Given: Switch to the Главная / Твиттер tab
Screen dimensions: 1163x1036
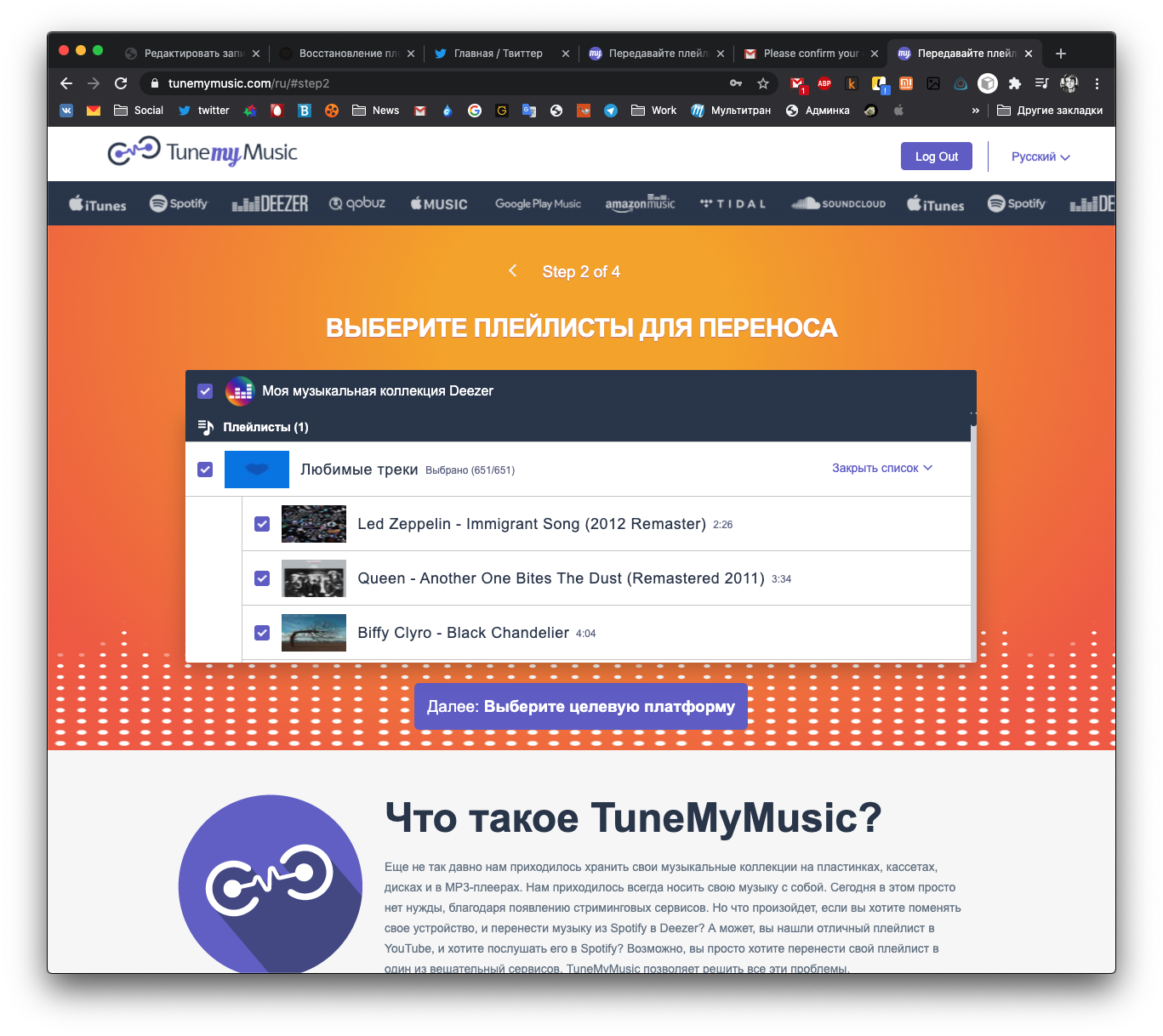Looking at the screenshot, I should pyautogui.click(x=498, y=53).
